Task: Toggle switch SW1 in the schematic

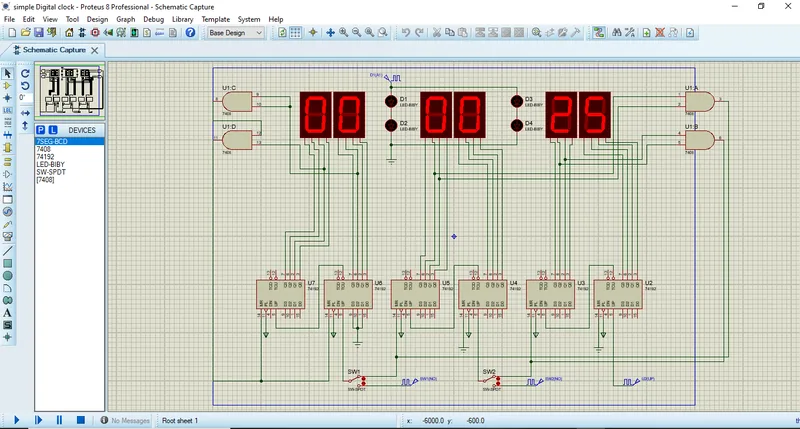Action: (x=357, y=380)
